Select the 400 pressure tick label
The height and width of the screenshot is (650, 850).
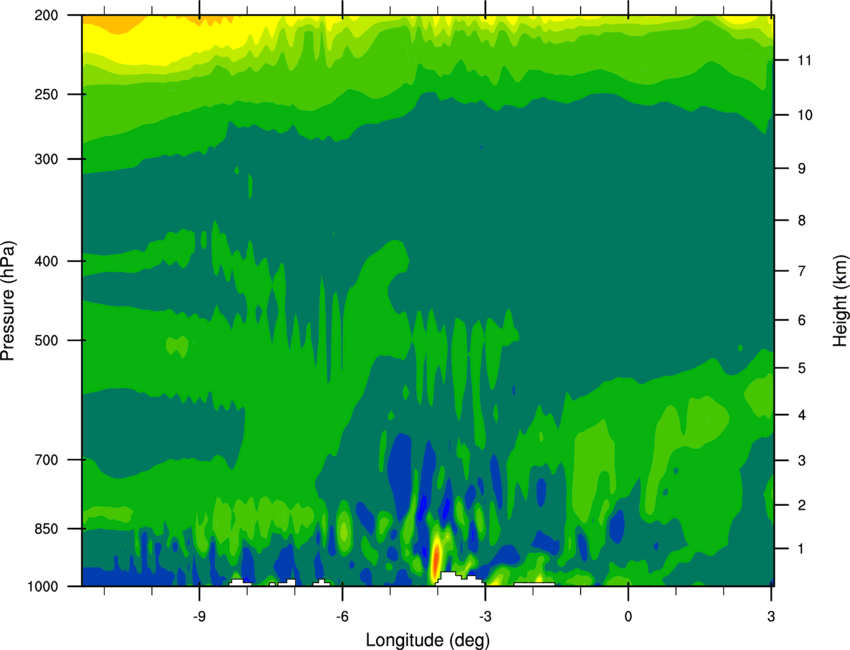pyautogui.click(x=46, y=261)
